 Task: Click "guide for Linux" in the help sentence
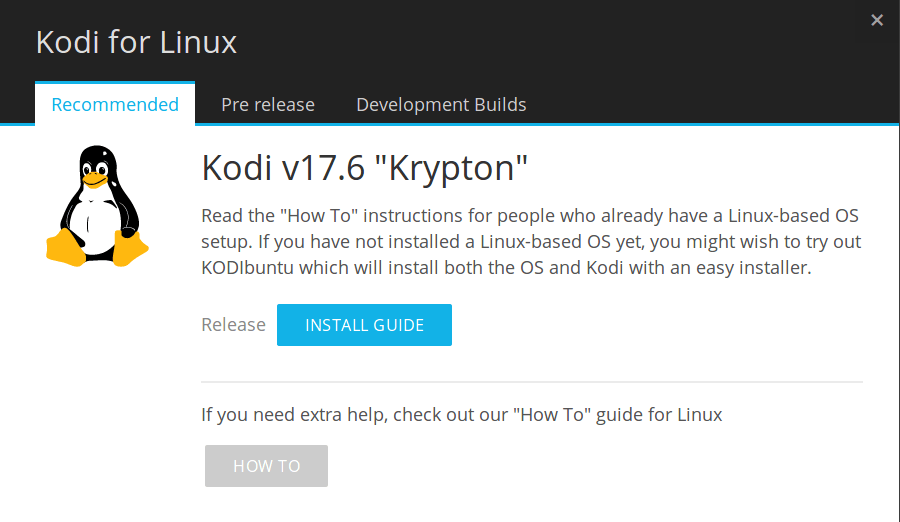(659, 414)
